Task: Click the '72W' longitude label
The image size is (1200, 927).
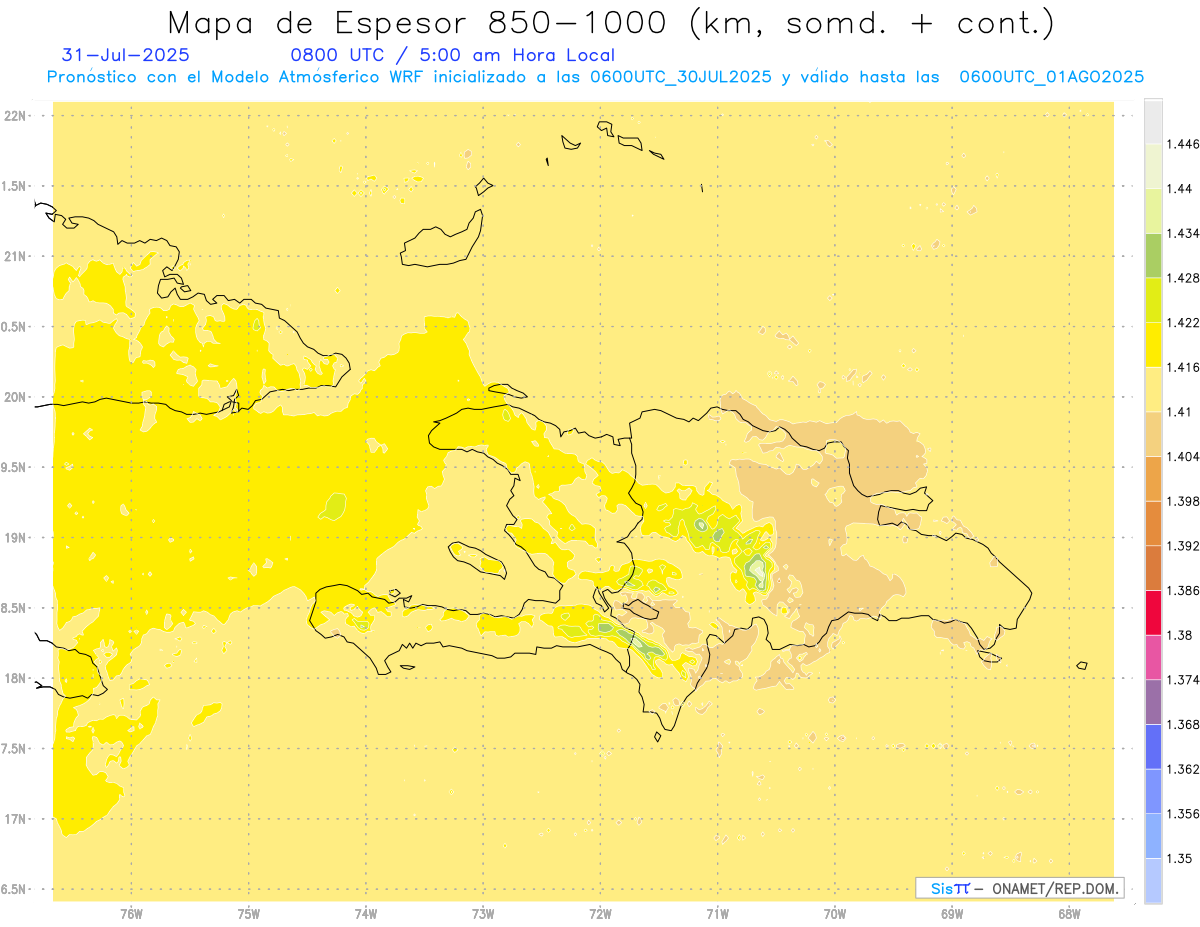Action: pyautogui.click(x=601, y=913)
